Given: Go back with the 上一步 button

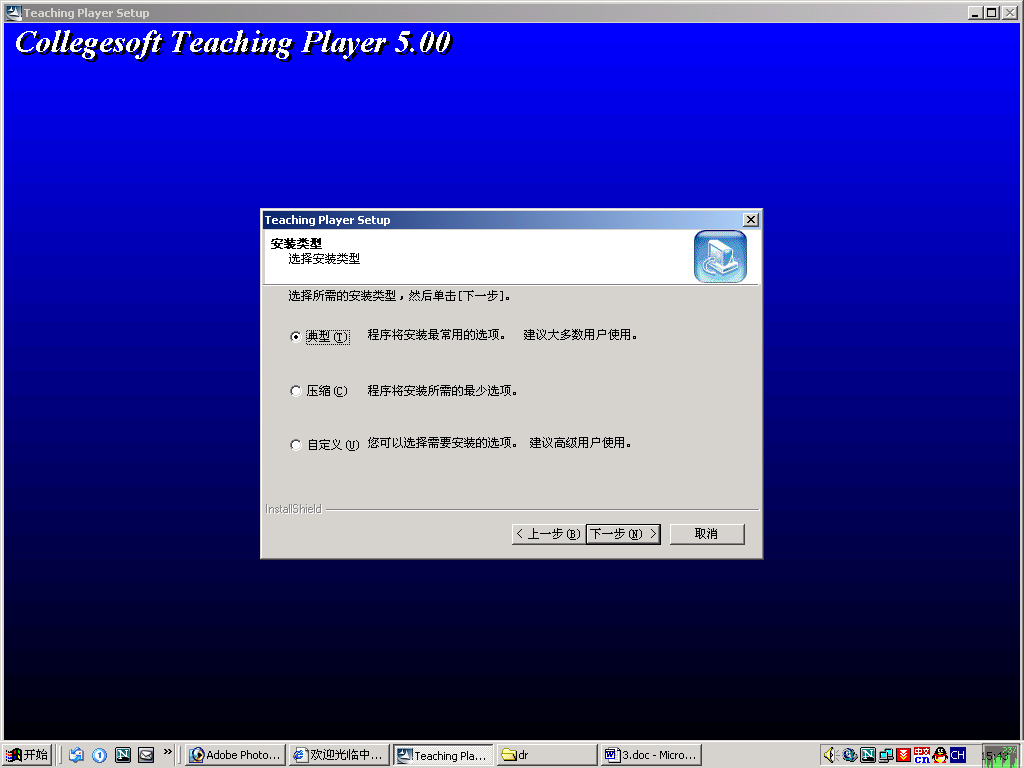Looking at the screenshot, I should tap(547, 534).
